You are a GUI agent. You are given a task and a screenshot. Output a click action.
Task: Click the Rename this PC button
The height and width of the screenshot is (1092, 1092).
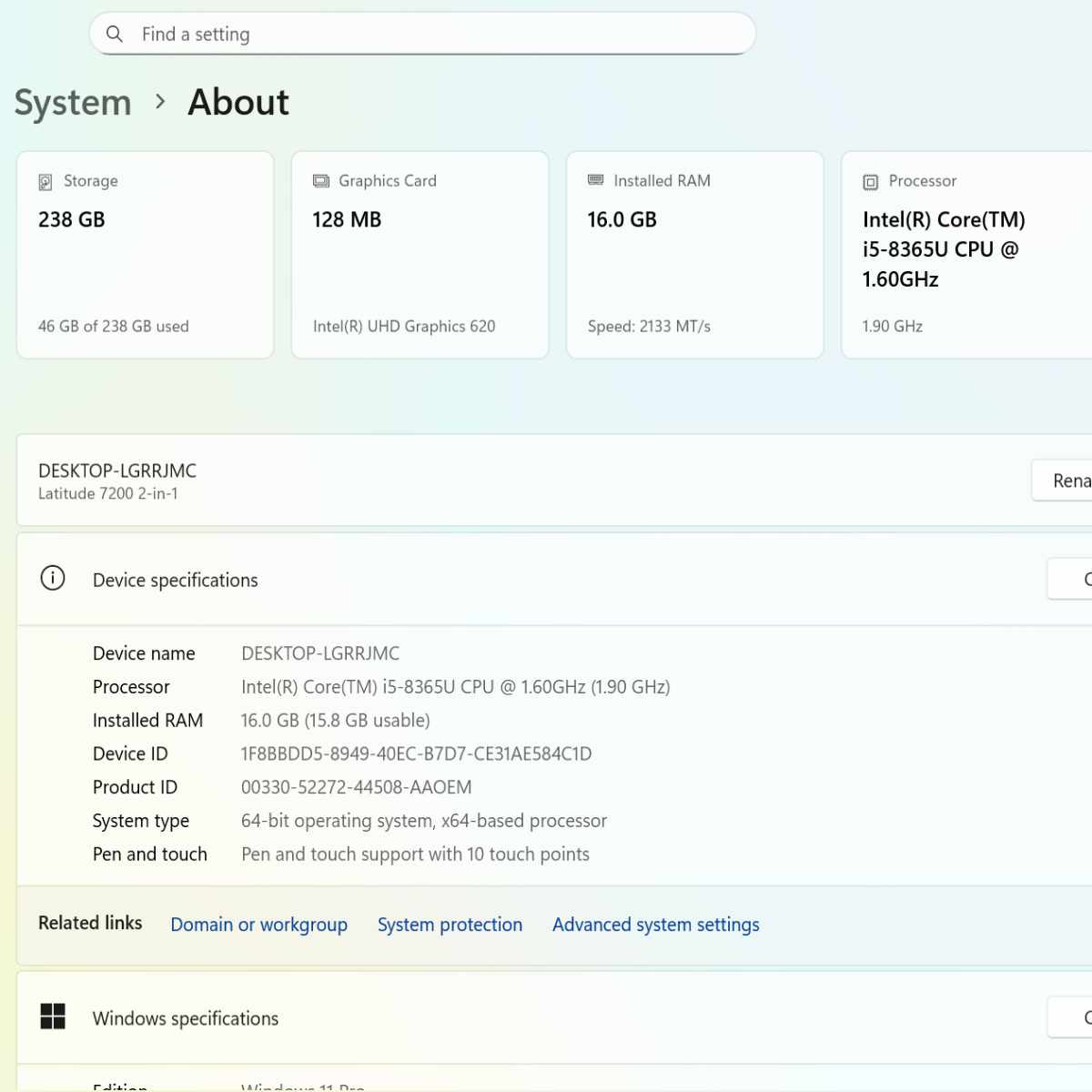[x=1062, y=480]
